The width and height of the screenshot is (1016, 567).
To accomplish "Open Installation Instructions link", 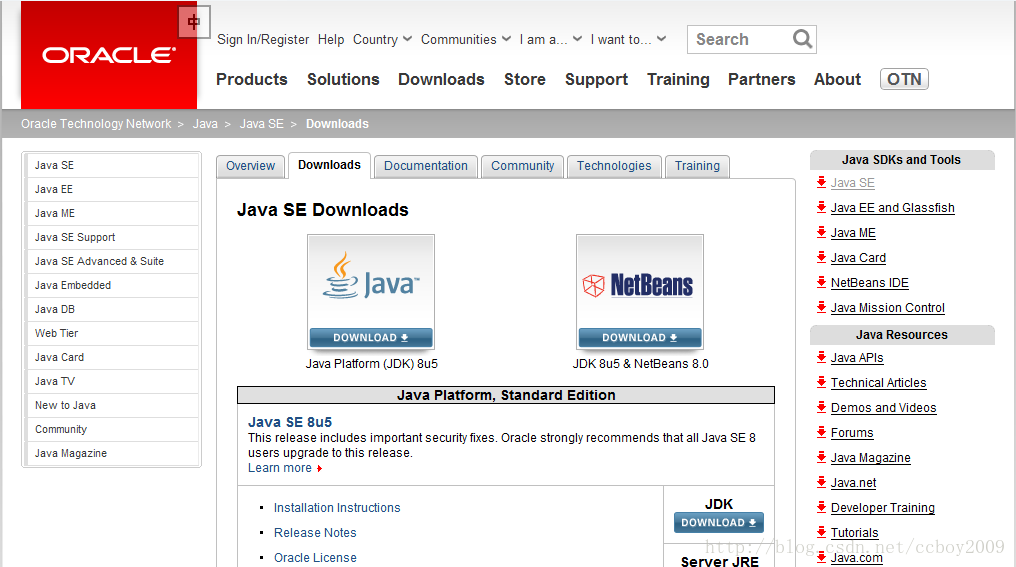I will point(337,508).
